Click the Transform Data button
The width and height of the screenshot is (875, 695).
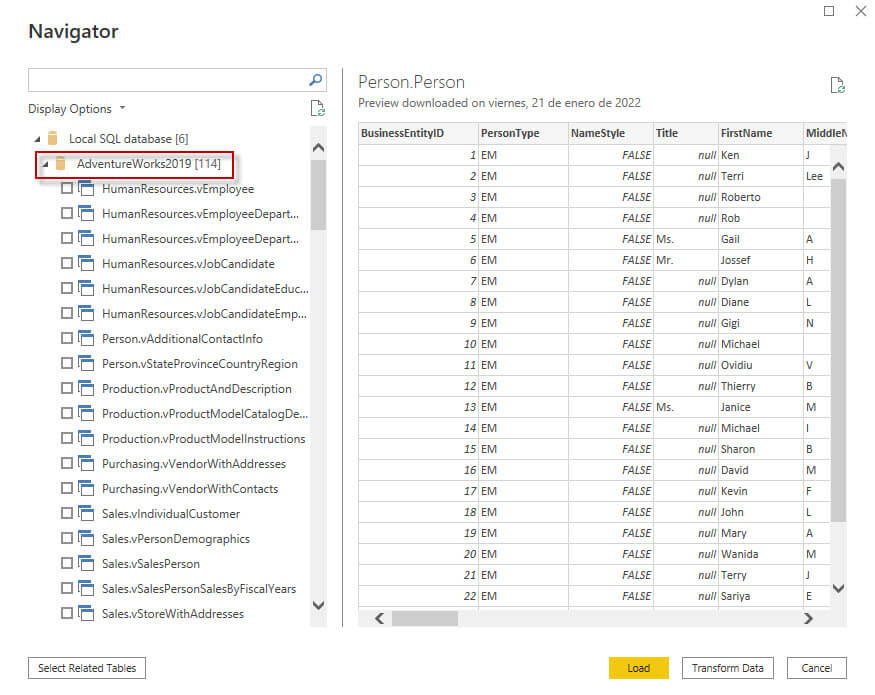[x=727, y=668]
